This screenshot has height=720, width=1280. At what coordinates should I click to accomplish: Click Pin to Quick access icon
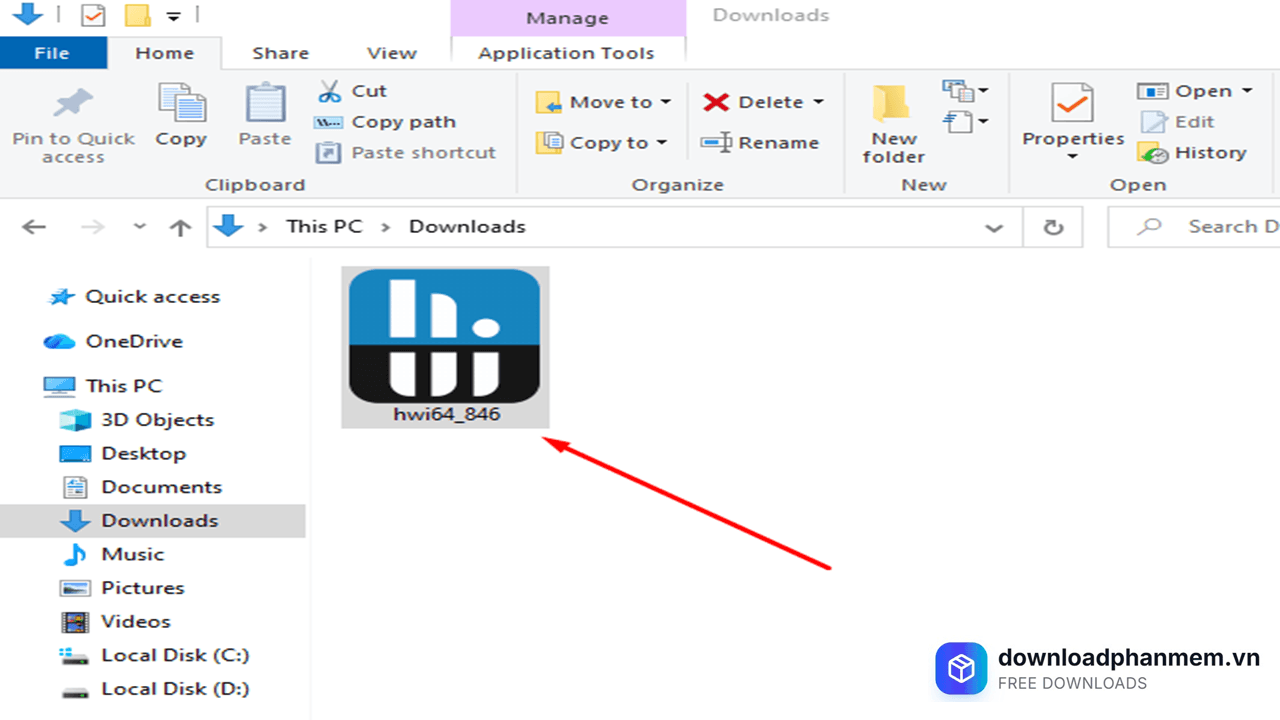click(73, 104)
